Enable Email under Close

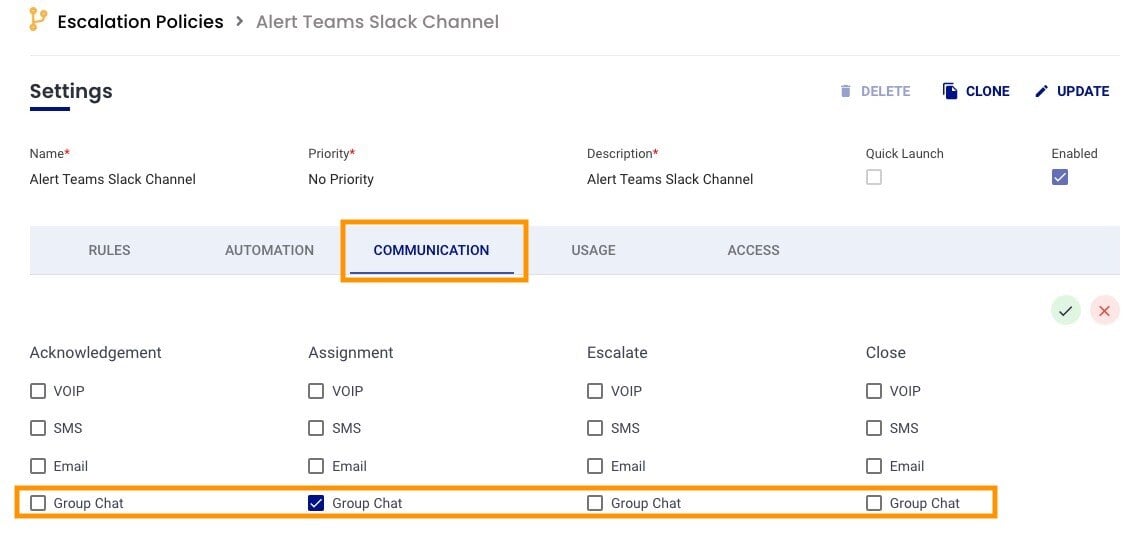click(x=874, y=466)
